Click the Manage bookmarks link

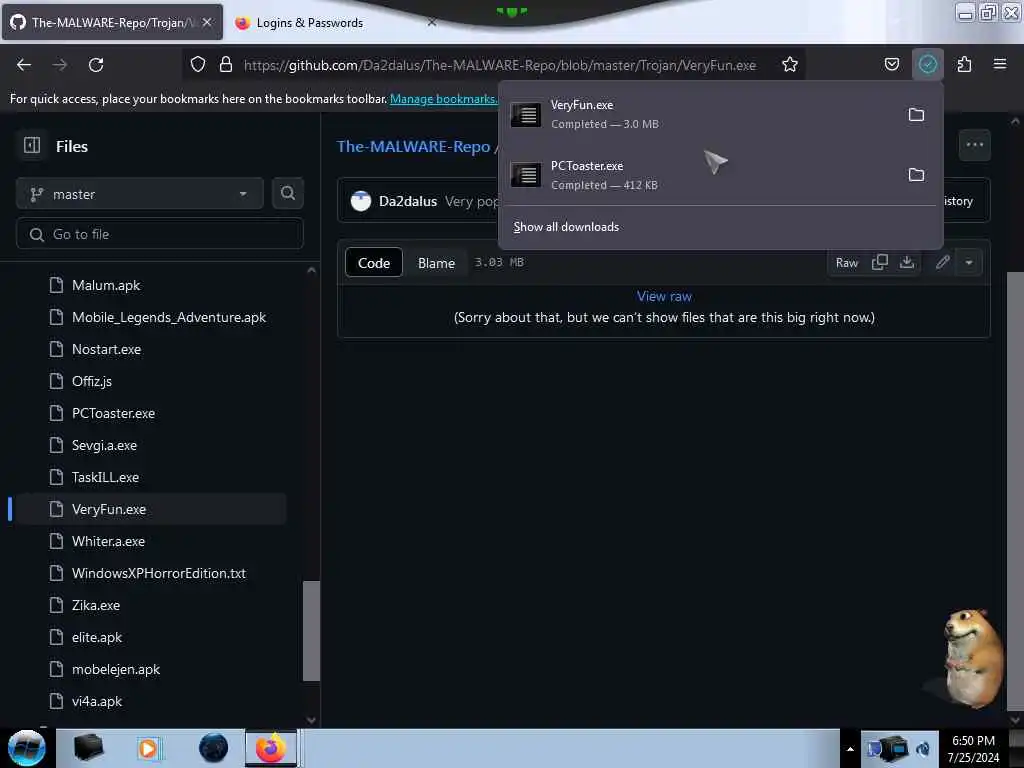pos(443,99)
